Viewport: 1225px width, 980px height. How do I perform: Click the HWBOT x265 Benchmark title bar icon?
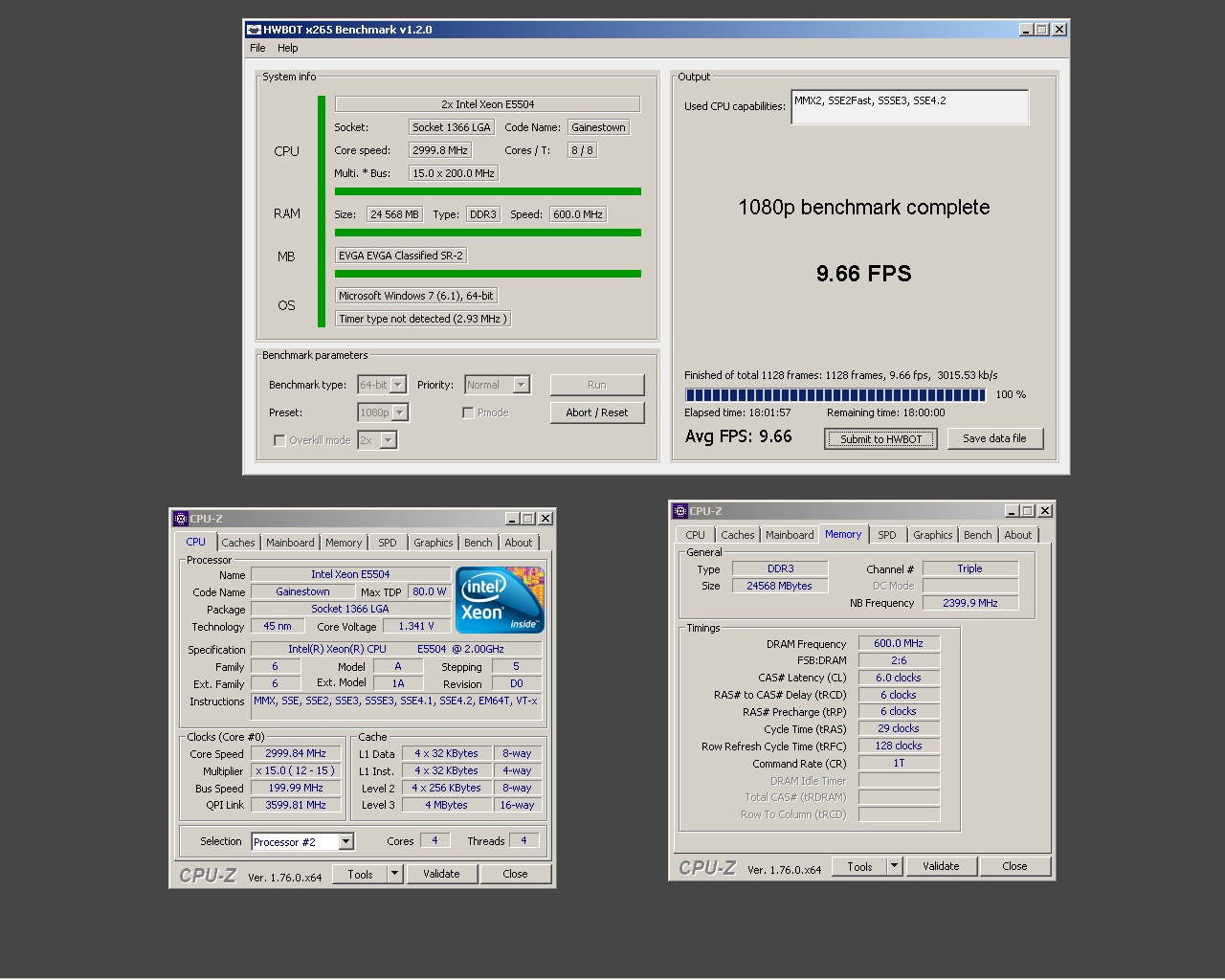(x=255, y=30)
